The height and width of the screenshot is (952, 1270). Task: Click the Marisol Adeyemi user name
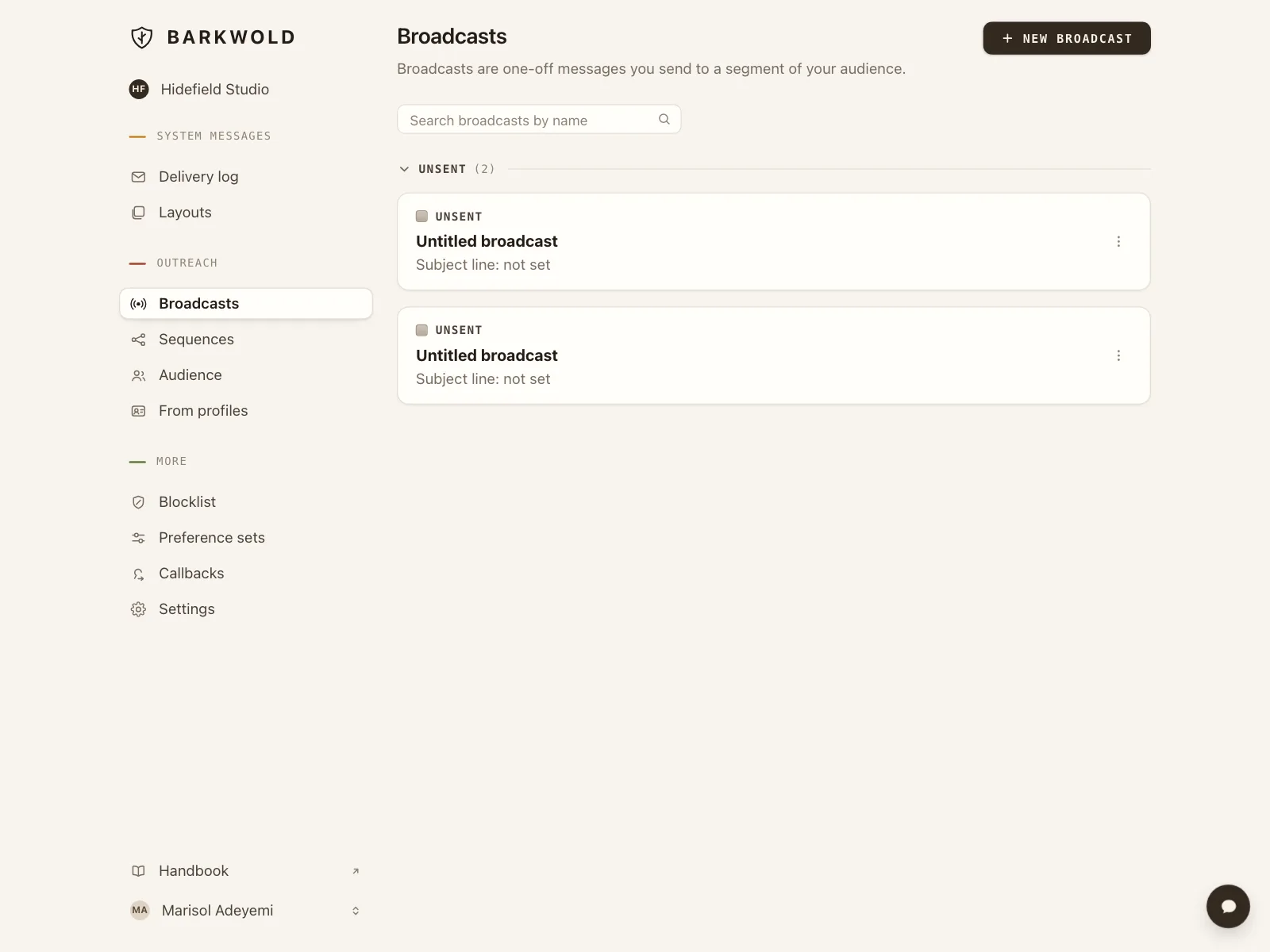[x=217, y=911]
